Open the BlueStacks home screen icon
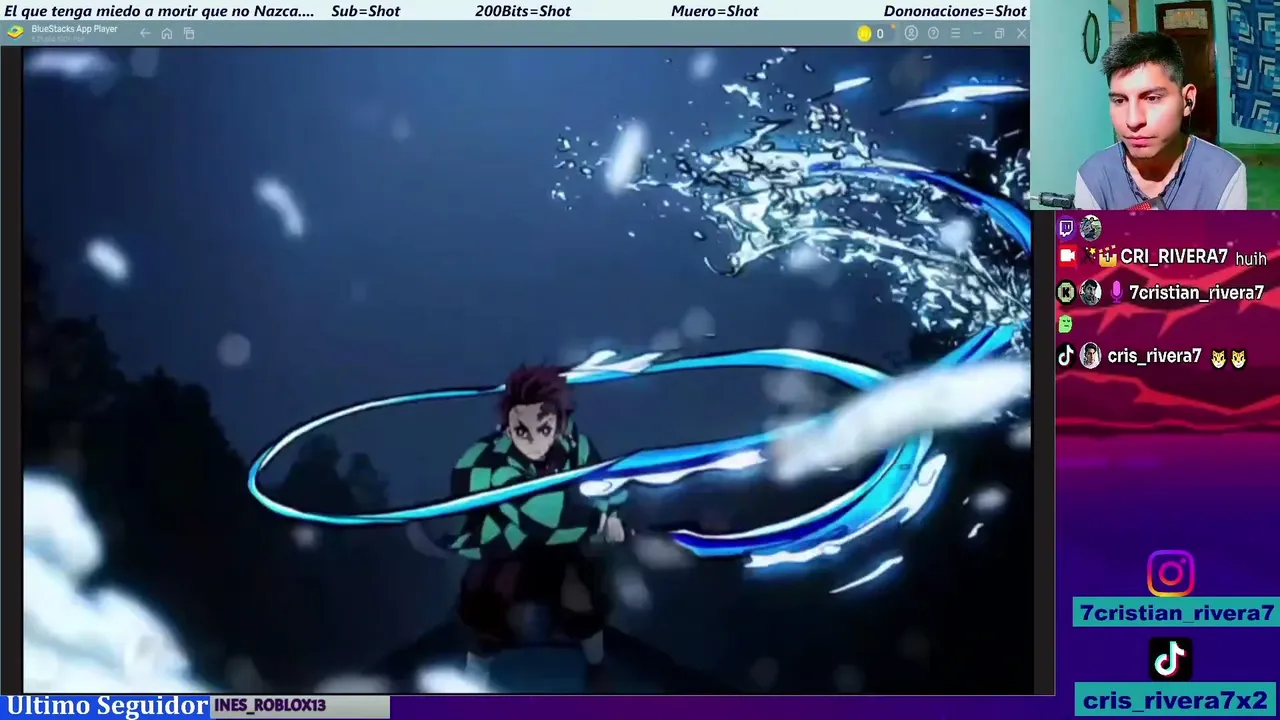The height and width of the screenshot is (720, 1280). tap(167, 33)
